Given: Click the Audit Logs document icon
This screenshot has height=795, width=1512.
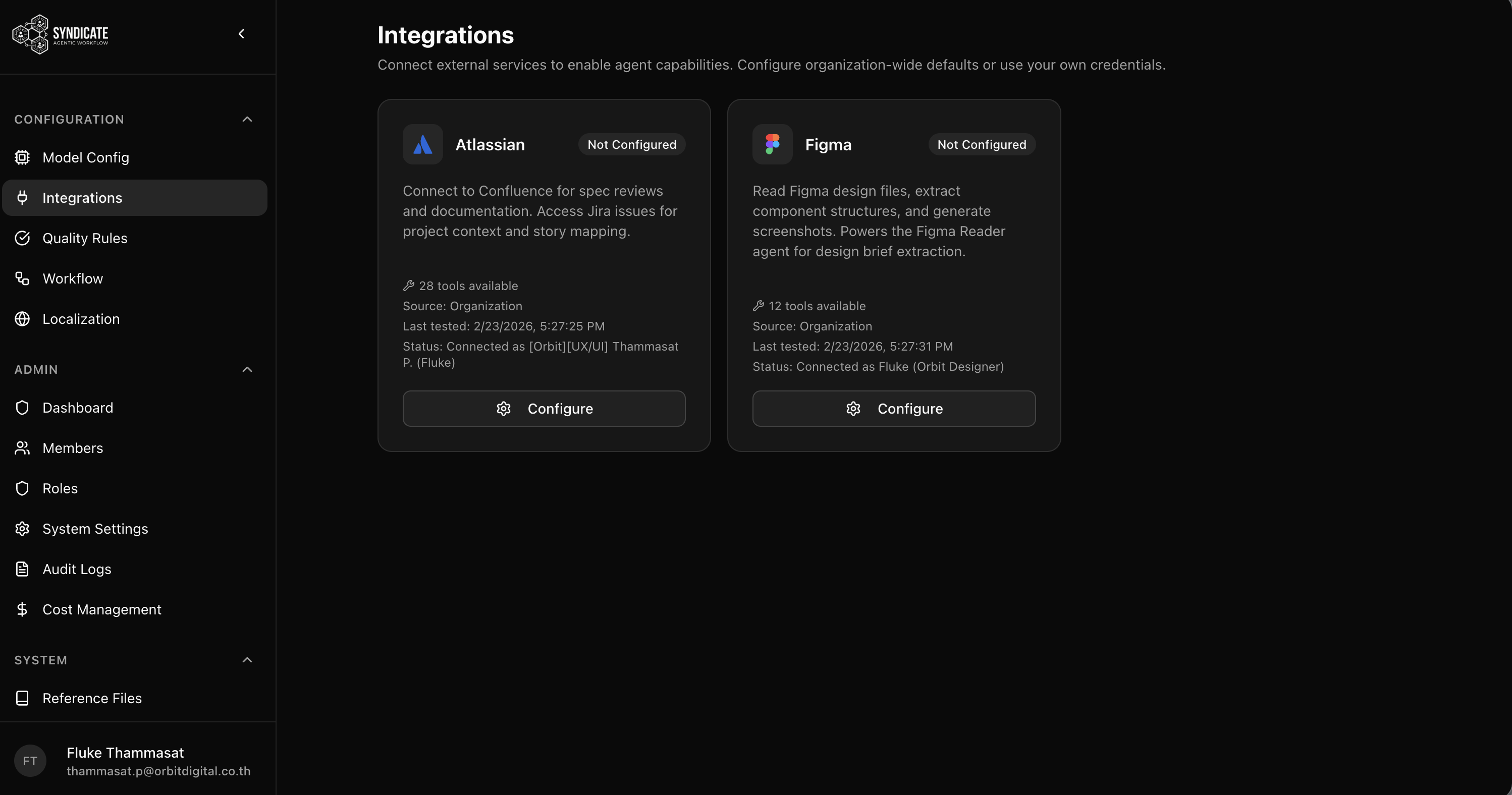Looking at the screenshot, I should point(22,569).
